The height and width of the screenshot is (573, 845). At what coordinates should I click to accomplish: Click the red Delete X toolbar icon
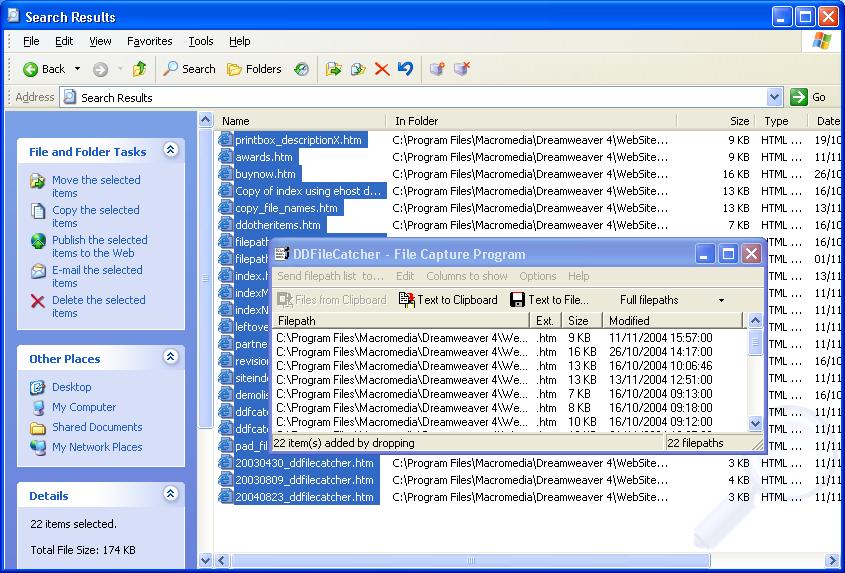[x=382, y=69]
